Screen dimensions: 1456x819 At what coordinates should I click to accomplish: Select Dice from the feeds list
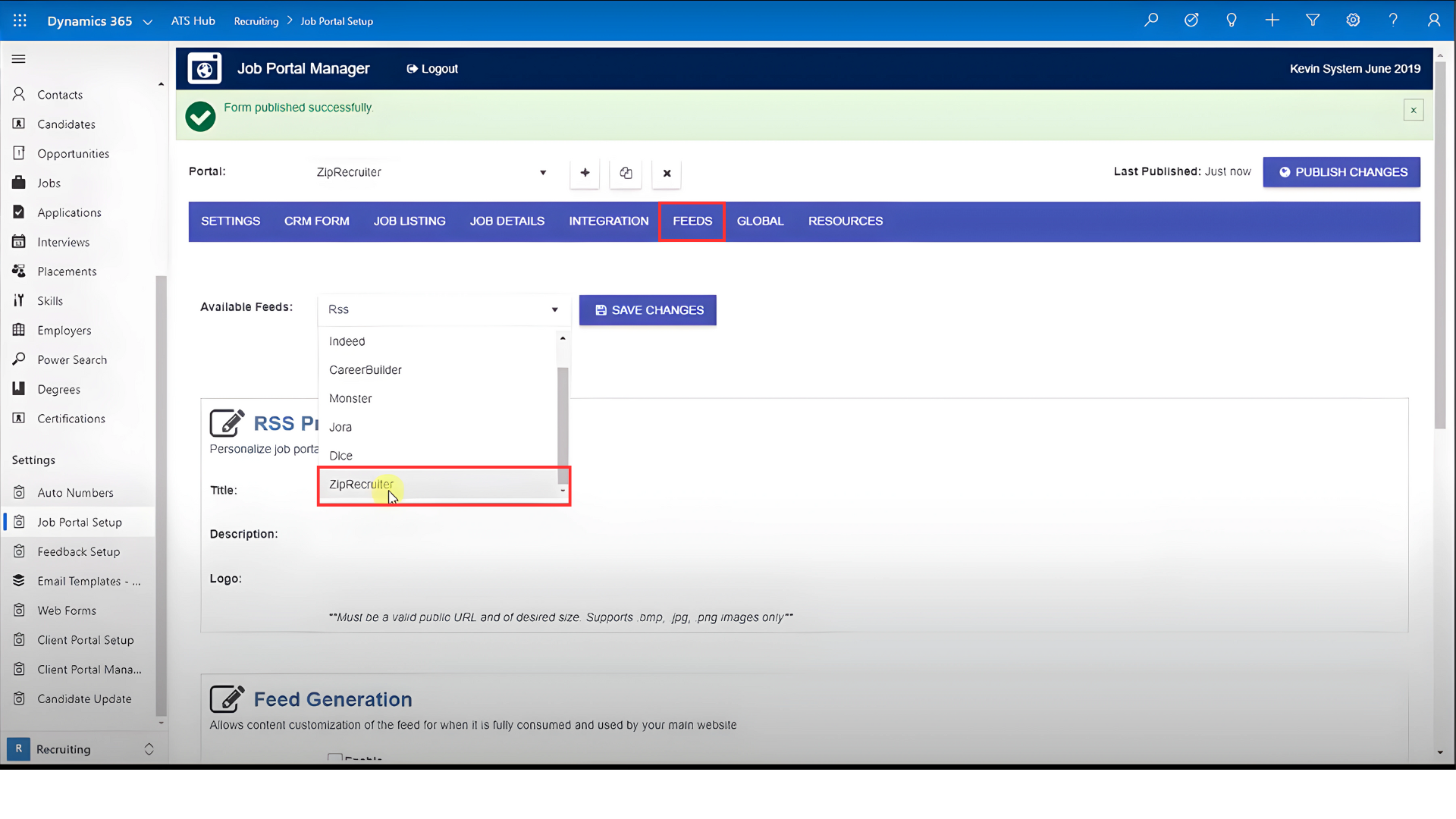pos(438,456)
